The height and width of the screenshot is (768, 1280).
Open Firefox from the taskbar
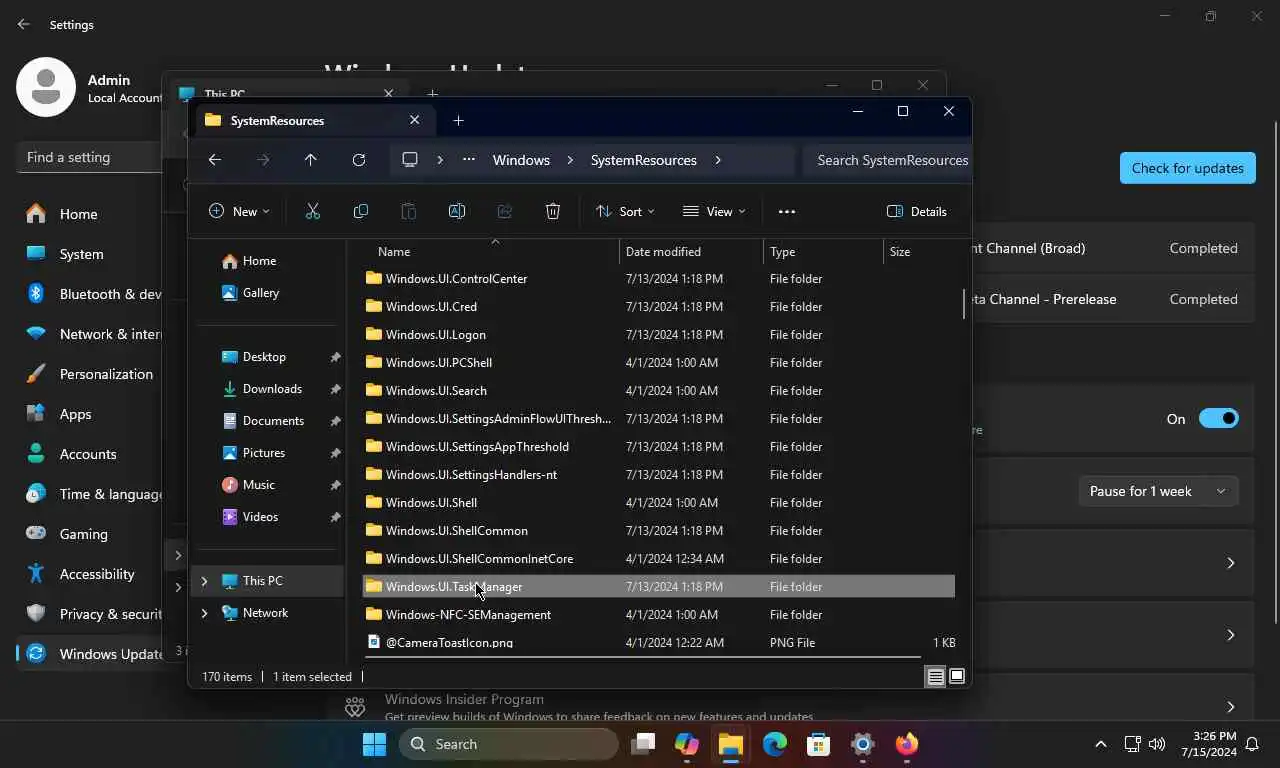(907, 744)
